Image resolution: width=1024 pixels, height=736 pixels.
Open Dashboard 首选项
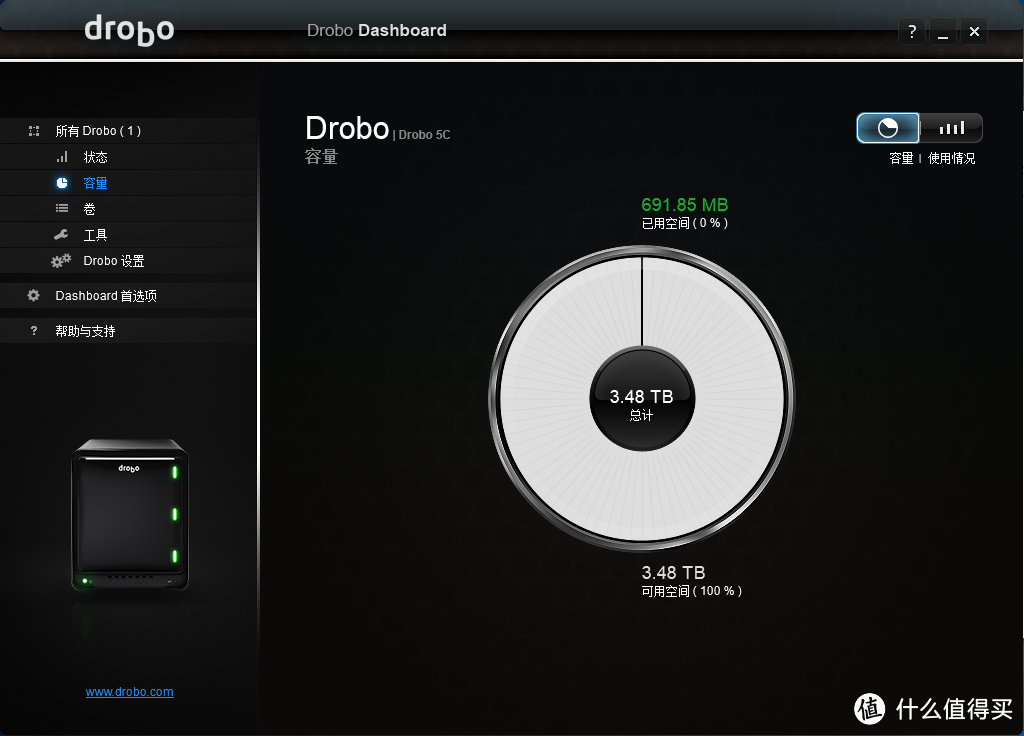(x=129, y=296)
